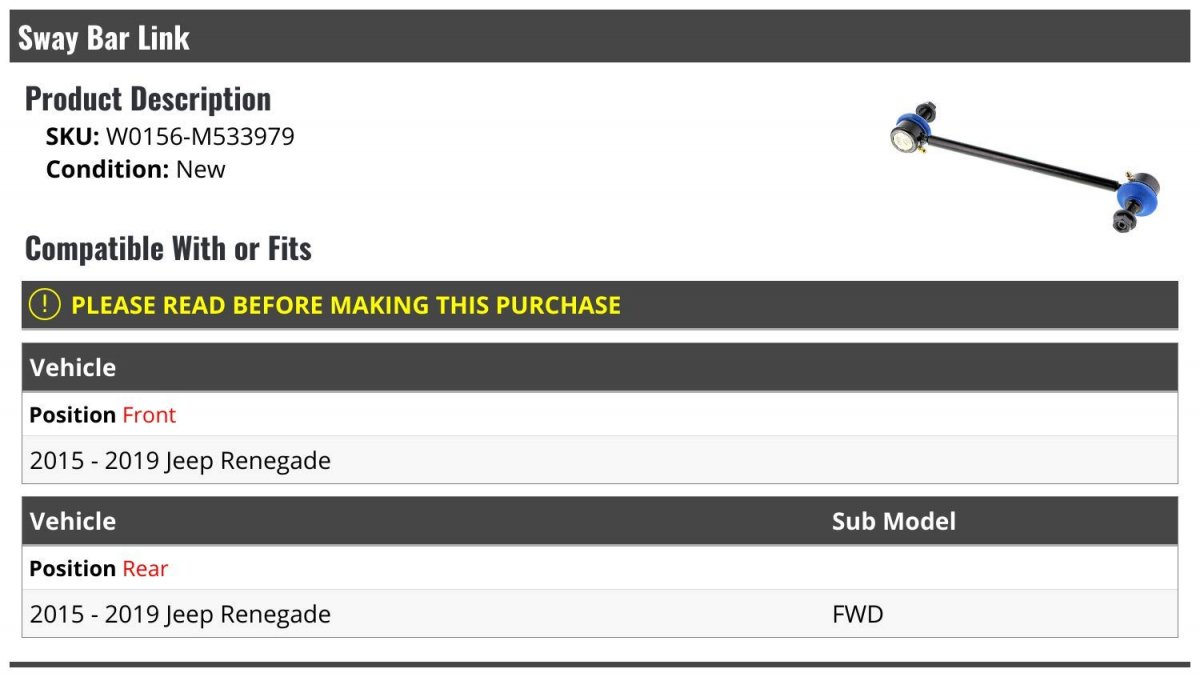
Task: Open the sway bar link product image
Action: 1022,165
